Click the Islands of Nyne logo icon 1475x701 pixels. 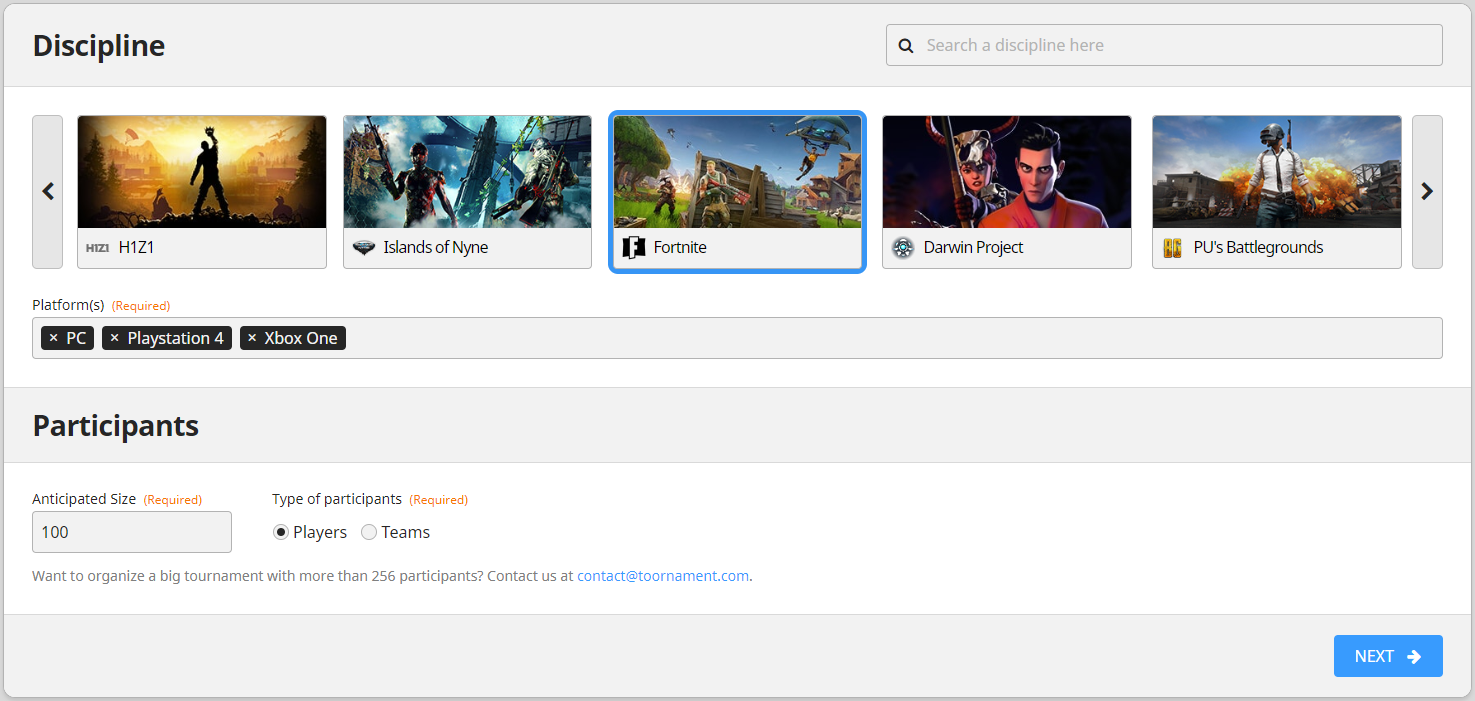point(364,248)
